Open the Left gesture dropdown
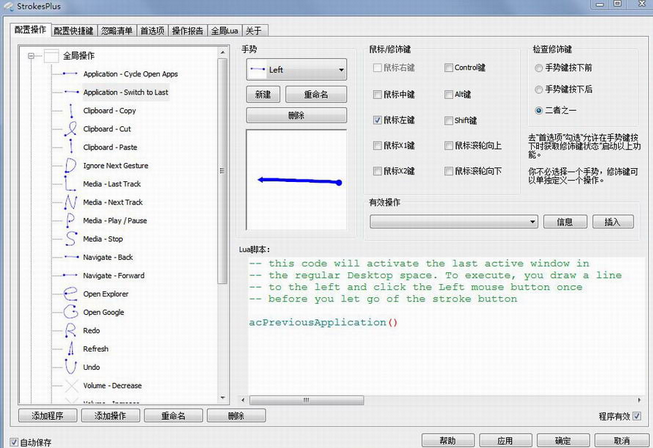Image resolution: width=653 pixels, height=448 pixels. 297,70
